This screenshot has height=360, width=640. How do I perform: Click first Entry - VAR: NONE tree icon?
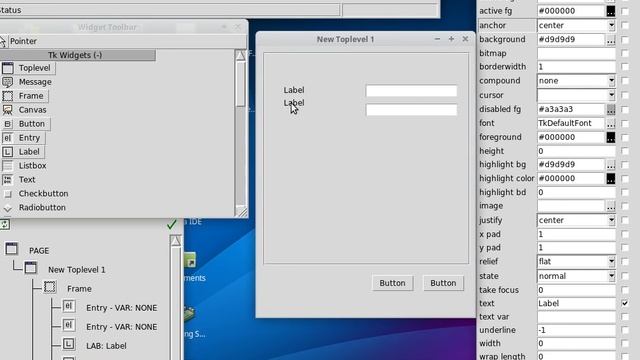tap(69, 306)
